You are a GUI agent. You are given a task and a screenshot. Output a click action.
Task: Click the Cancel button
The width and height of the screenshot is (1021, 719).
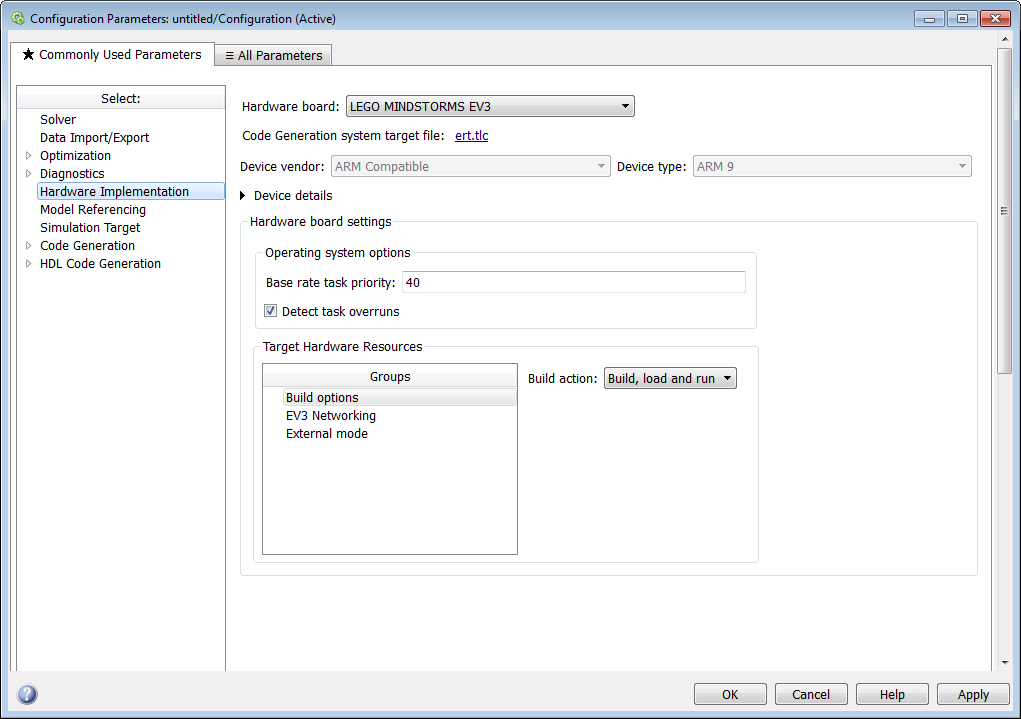pyautogui.click(x=811, y=695)
